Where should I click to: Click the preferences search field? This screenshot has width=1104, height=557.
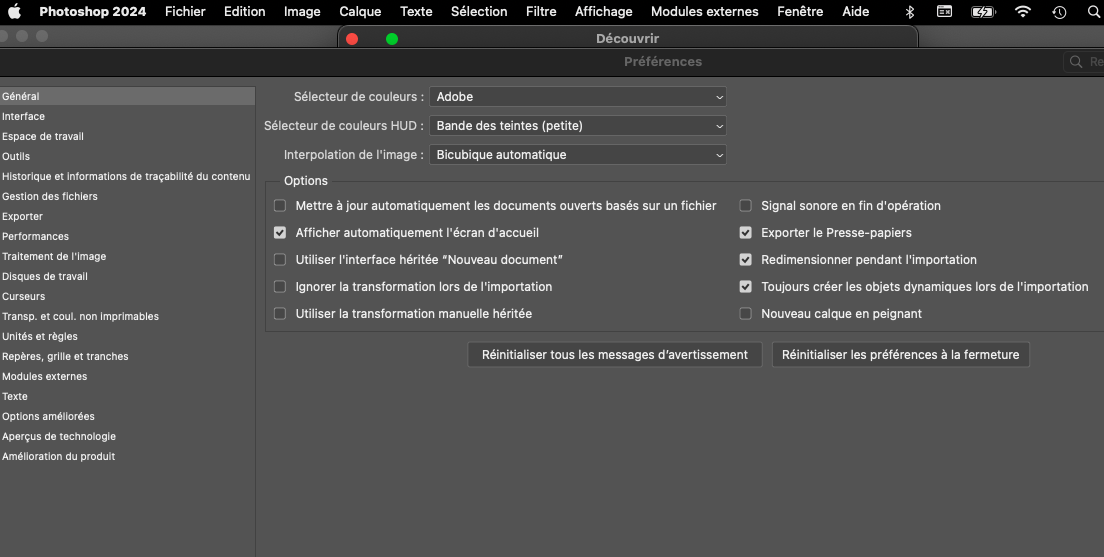(1084, 62)
